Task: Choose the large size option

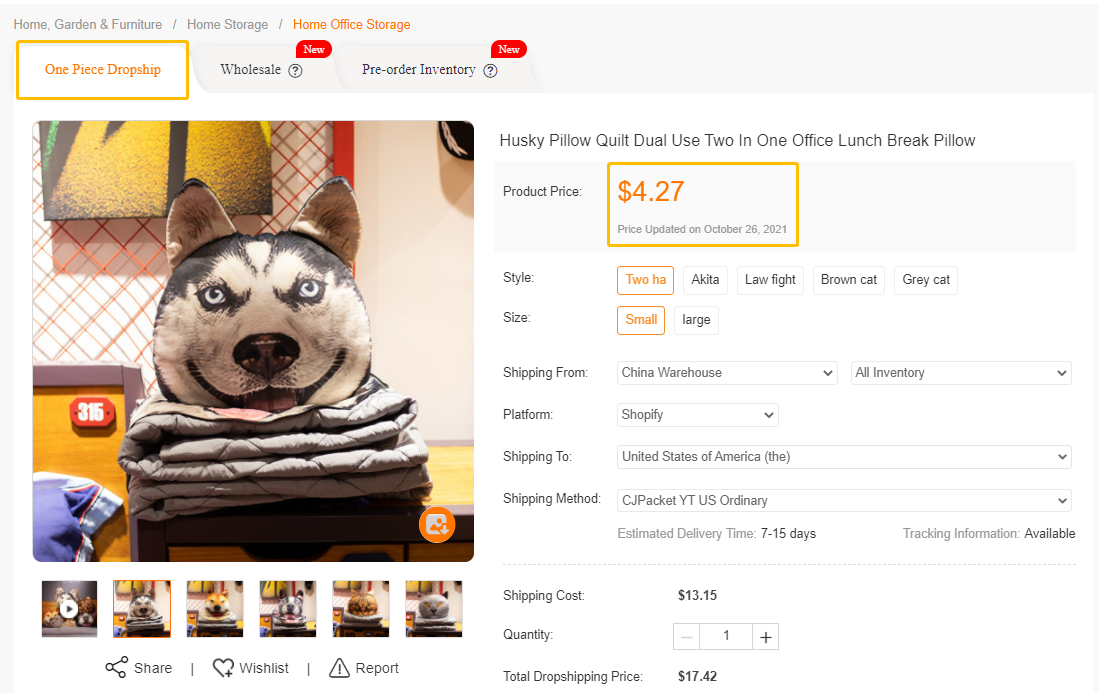Action: click(x=696, y=320)
